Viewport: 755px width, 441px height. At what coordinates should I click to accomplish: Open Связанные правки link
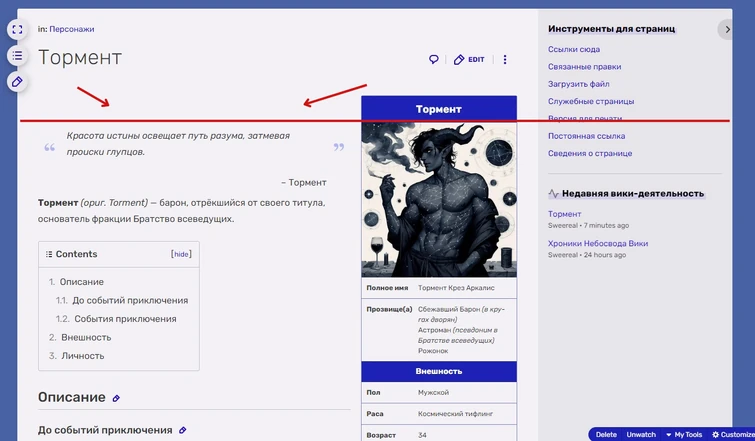584,66
